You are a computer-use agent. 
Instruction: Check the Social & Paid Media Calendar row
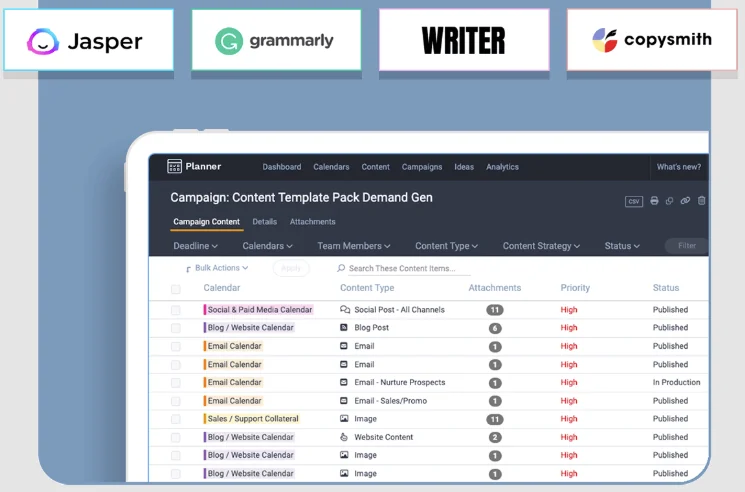coord(176,310)
